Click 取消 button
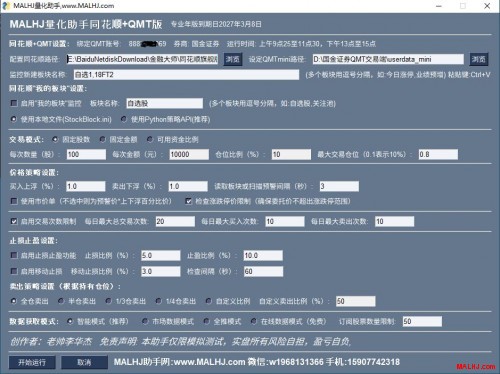 click(x=84, y=362)
